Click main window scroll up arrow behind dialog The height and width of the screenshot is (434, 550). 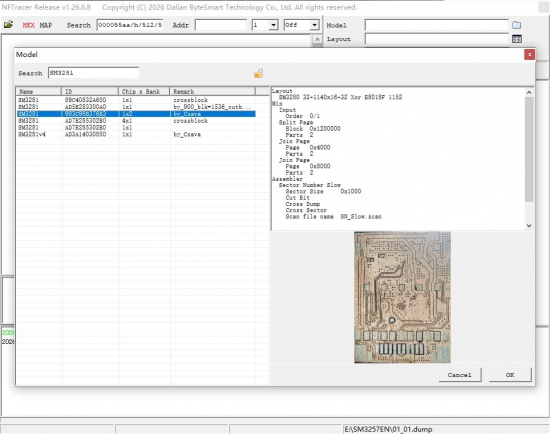(317, 39)
